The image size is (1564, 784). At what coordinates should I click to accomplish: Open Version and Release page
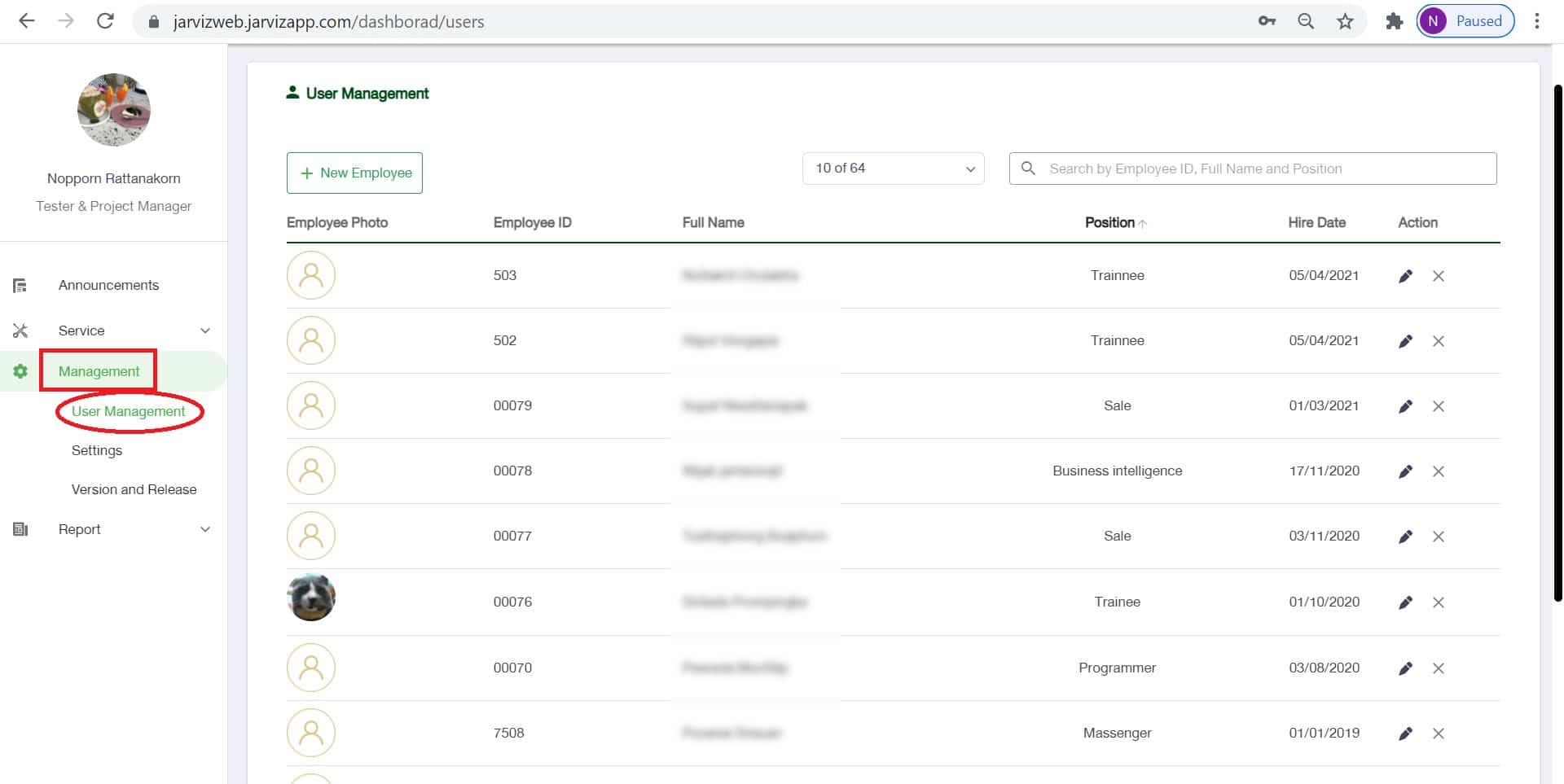[134, 489]
